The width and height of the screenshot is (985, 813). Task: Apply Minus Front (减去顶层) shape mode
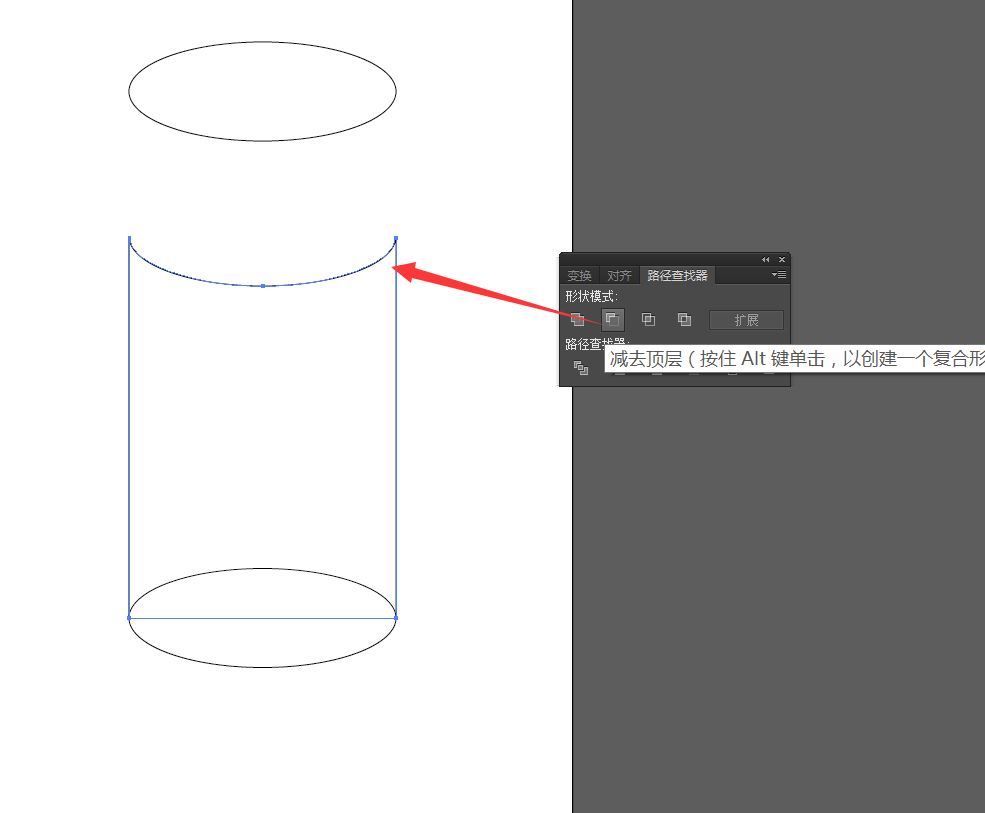(x=612, y=320)
